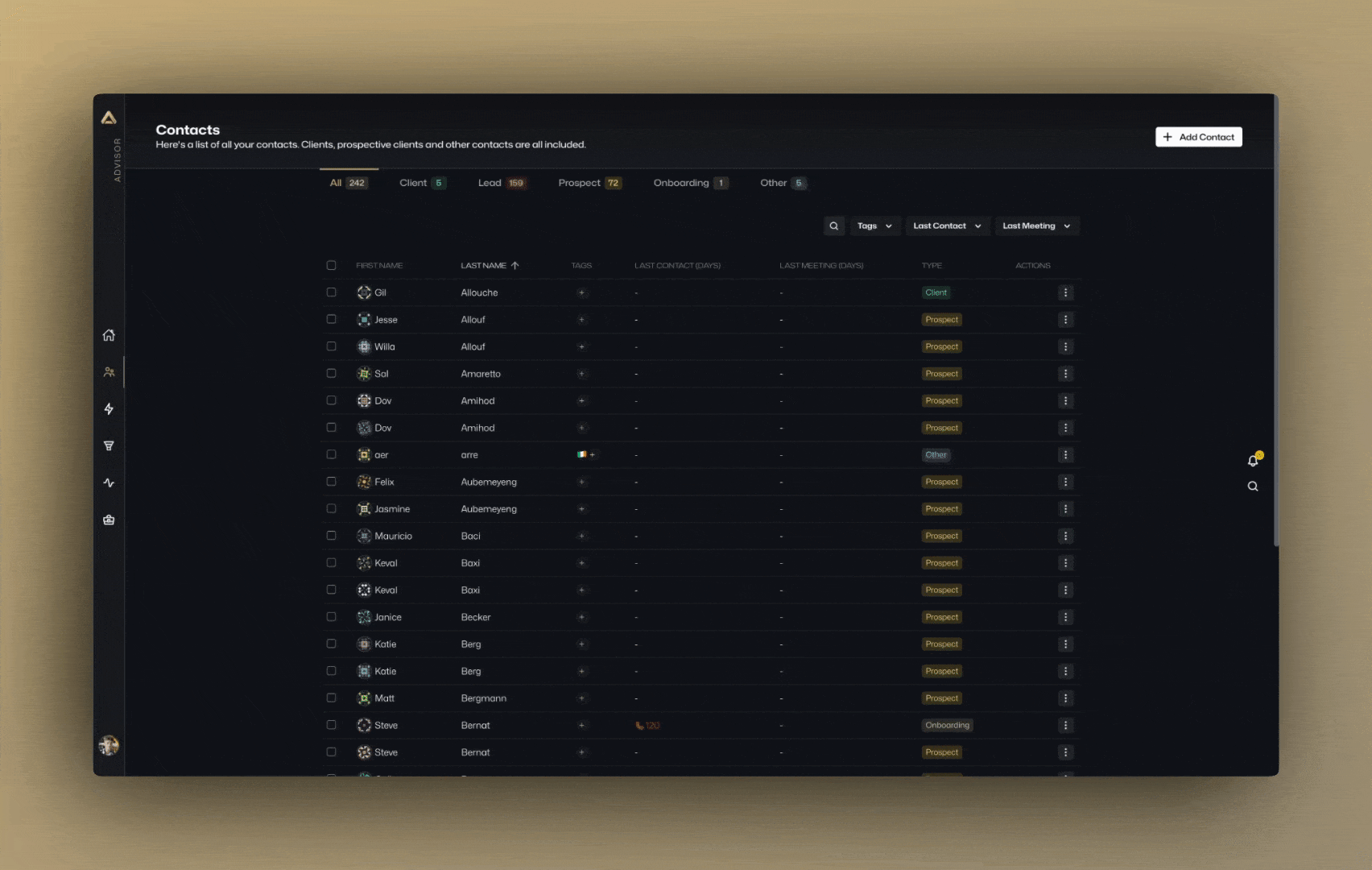This screenshot has width=1372, height=870.
Task: Sort by Last Meeting (Days) header
Action: tap(821, 266)
